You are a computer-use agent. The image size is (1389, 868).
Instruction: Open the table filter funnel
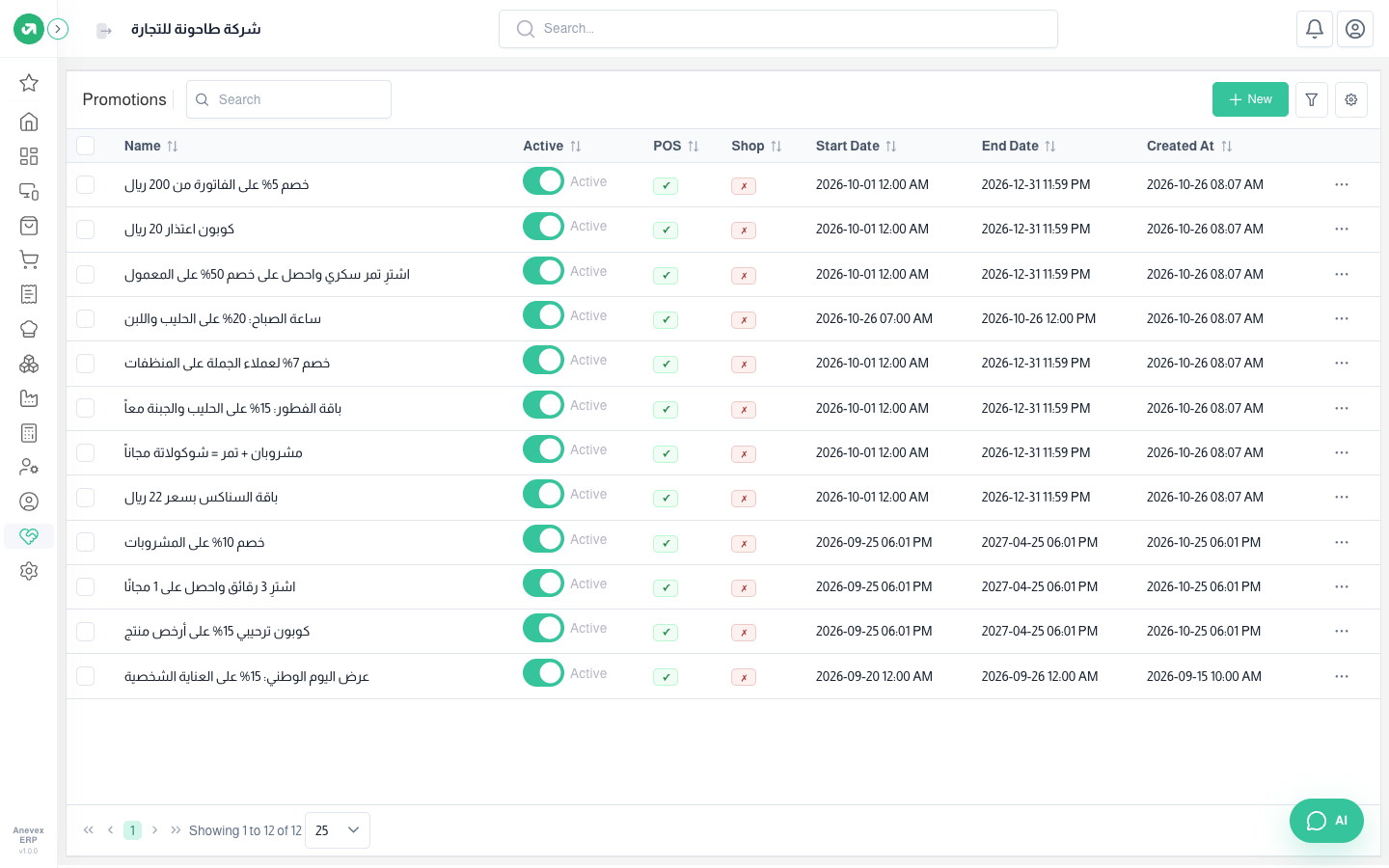(1312, 99)
